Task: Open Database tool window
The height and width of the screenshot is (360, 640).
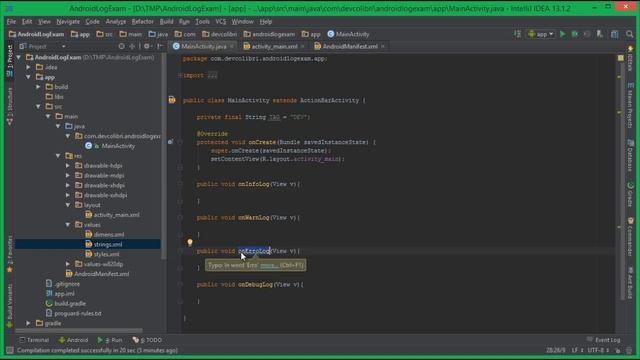Action: [631, 156]
